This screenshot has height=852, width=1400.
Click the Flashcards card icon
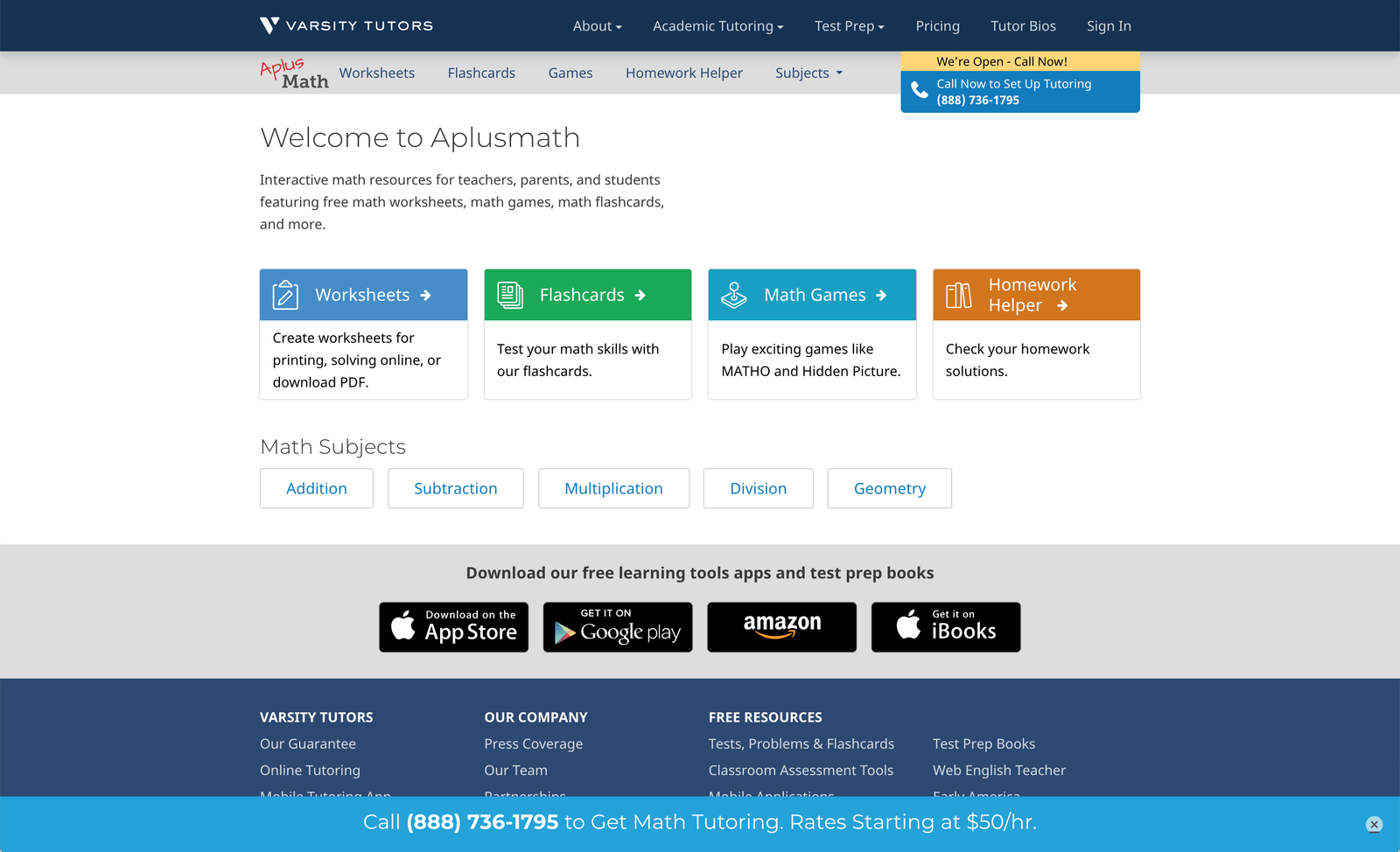click(x=510, y=295)
